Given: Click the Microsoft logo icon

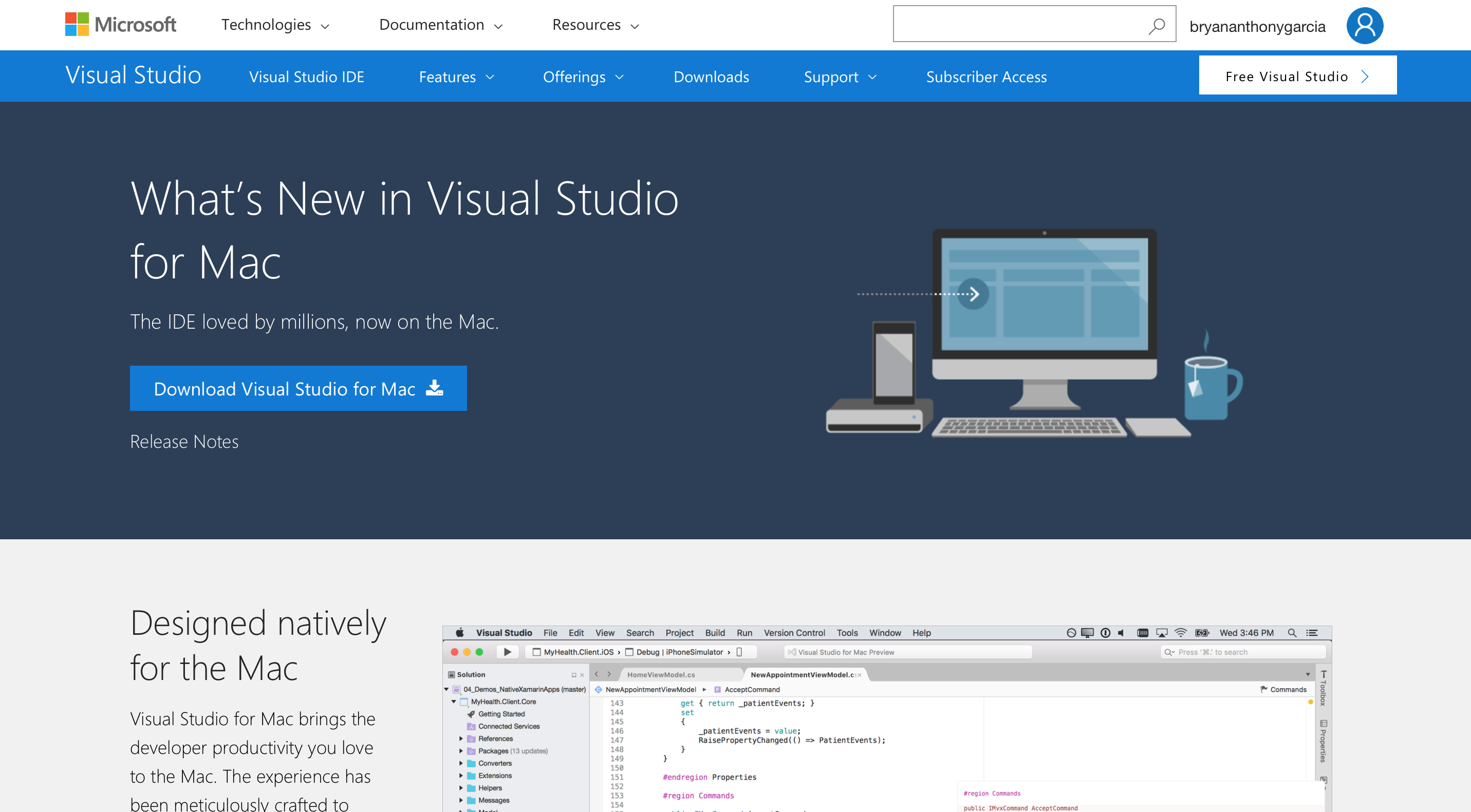Looking at the screenshot, I should coord(76,24).
